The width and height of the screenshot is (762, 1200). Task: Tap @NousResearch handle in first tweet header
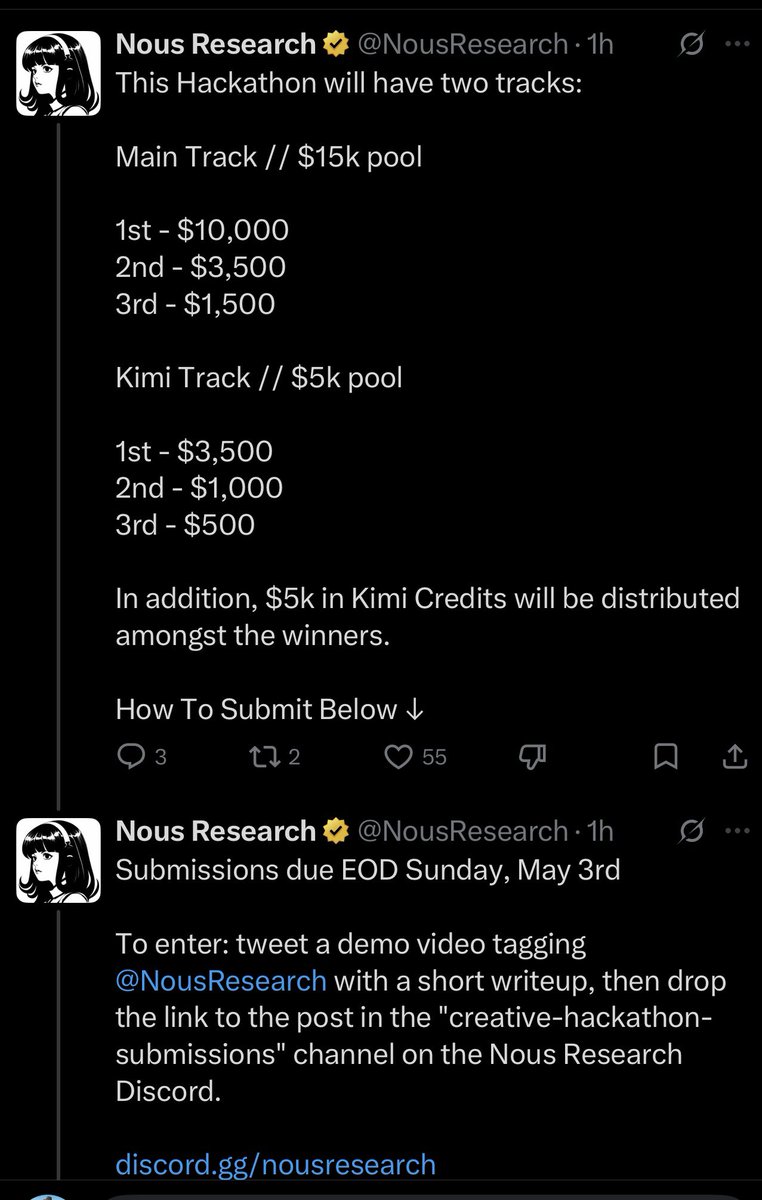tap(462, 44)
